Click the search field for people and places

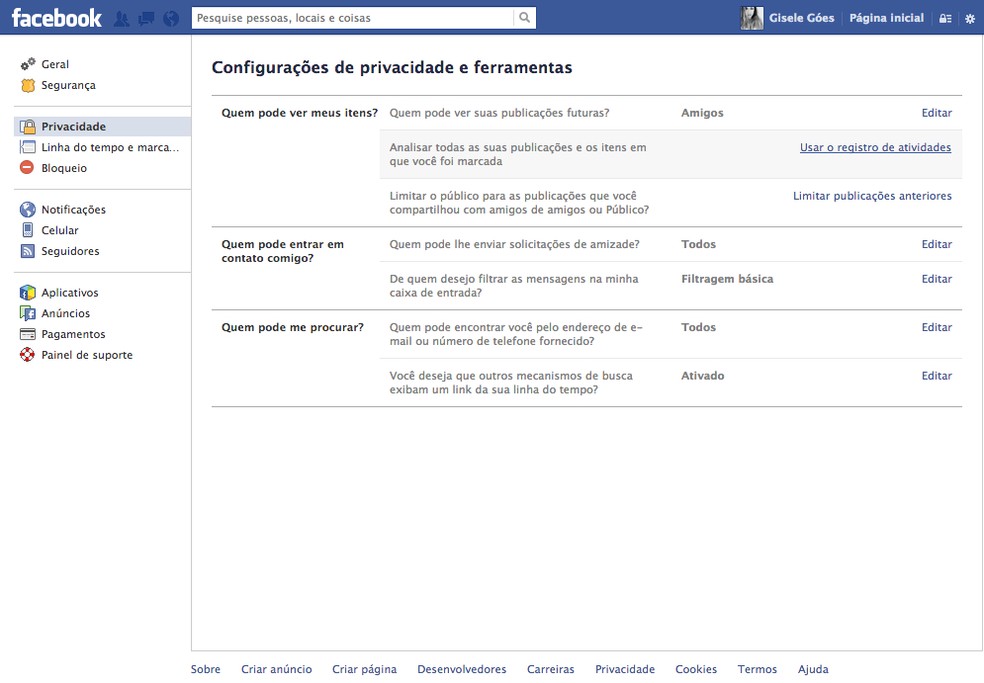click(x=350, y=17)
